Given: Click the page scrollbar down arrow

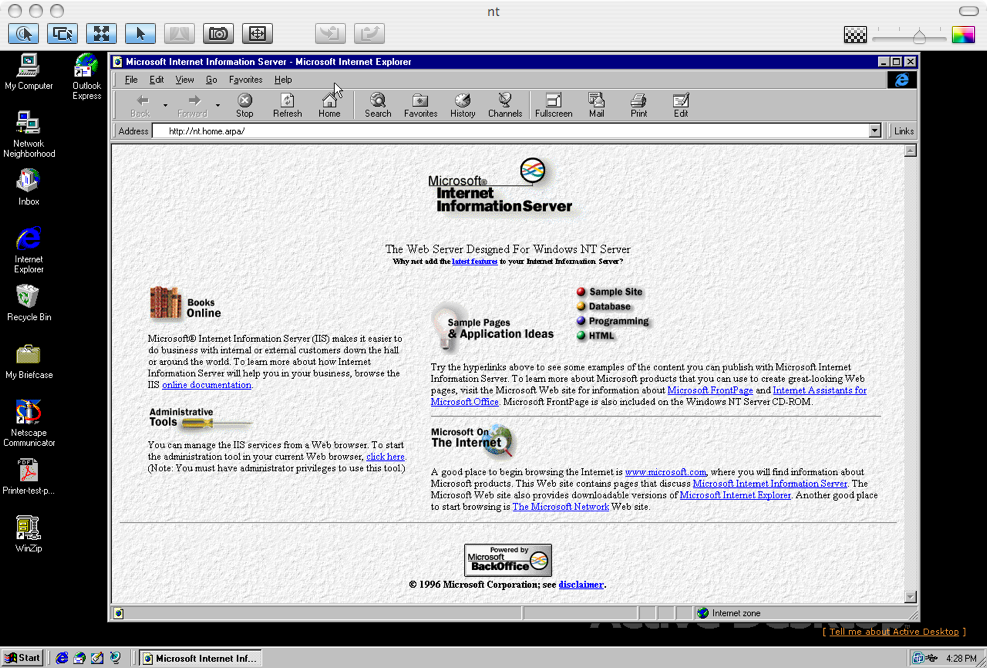Looking at the screenshot, I should [910, 596].
